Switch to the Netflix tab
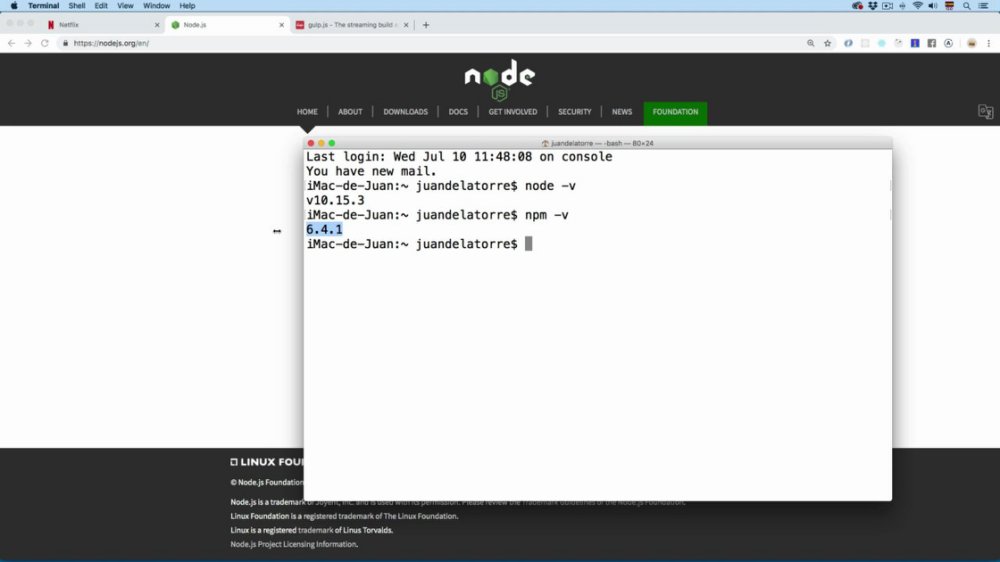The height and width of the screenshot is (562, 1000). (102, 25)
